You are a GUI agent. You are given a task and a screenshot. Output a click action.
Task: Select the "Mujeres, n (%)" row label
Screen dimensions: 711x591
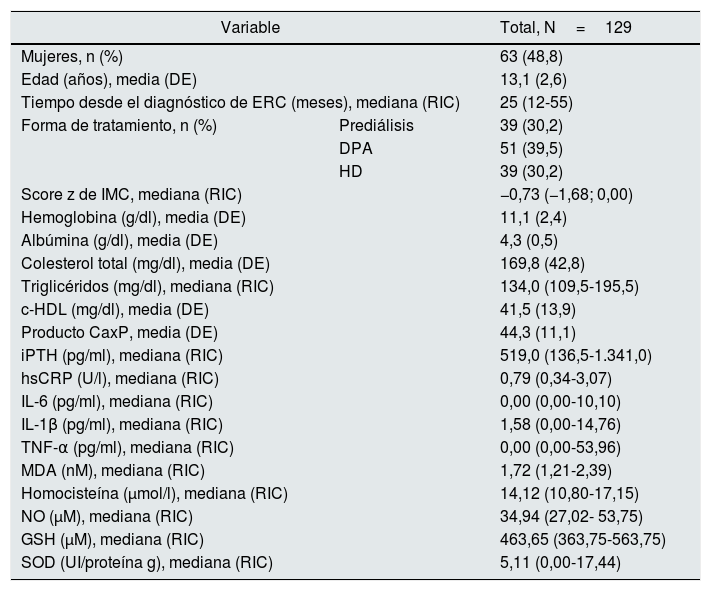[72, 57]
